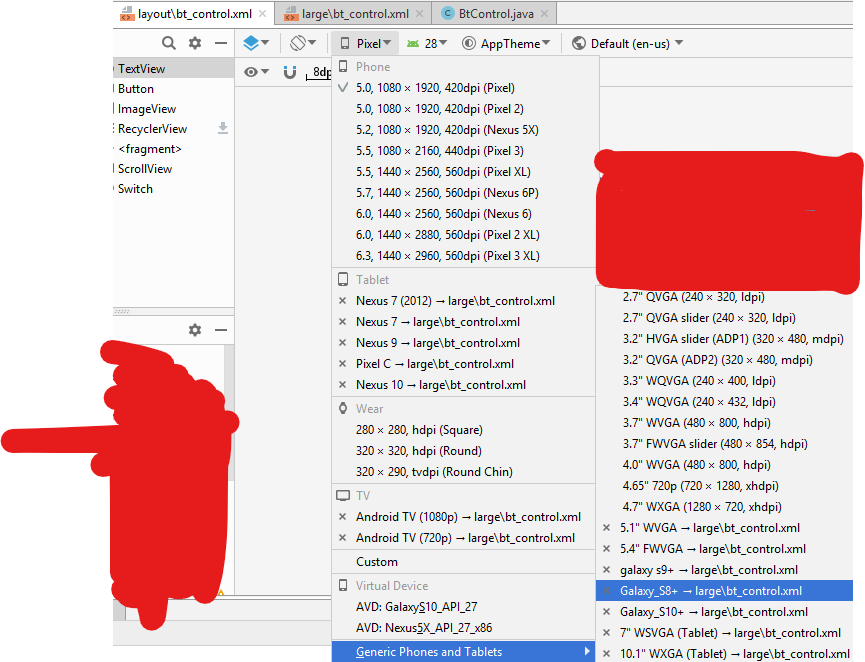Image resolution: width=865 pixels, height=662 pixels.
Task: Choose Custom device option
Action: pos(464,562)
